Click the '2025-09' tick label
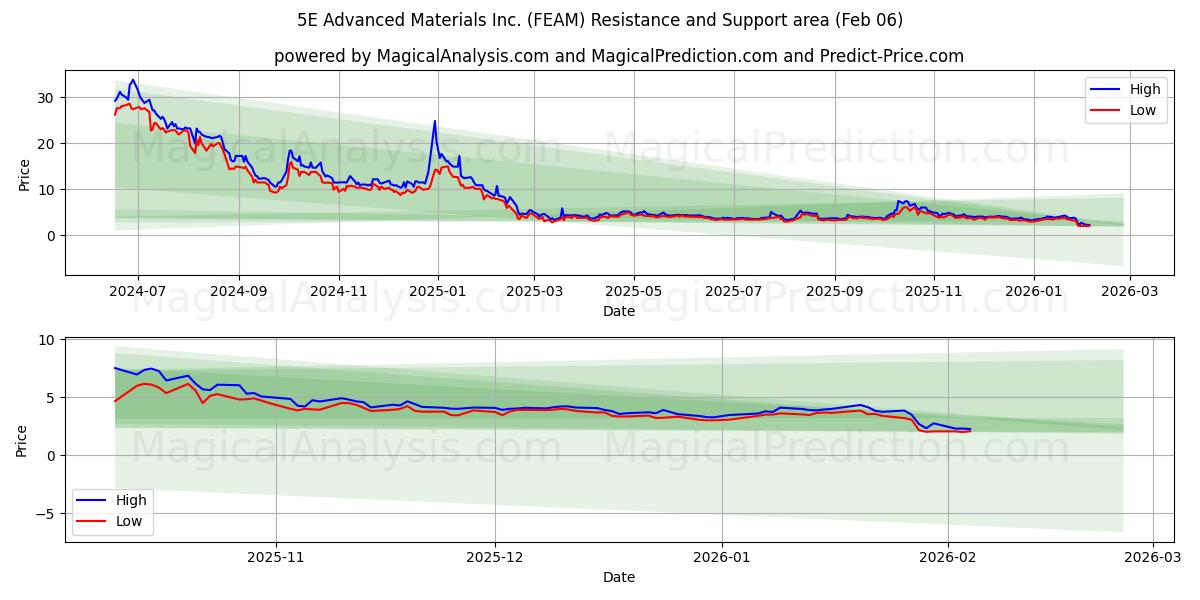 pos(835,291)
